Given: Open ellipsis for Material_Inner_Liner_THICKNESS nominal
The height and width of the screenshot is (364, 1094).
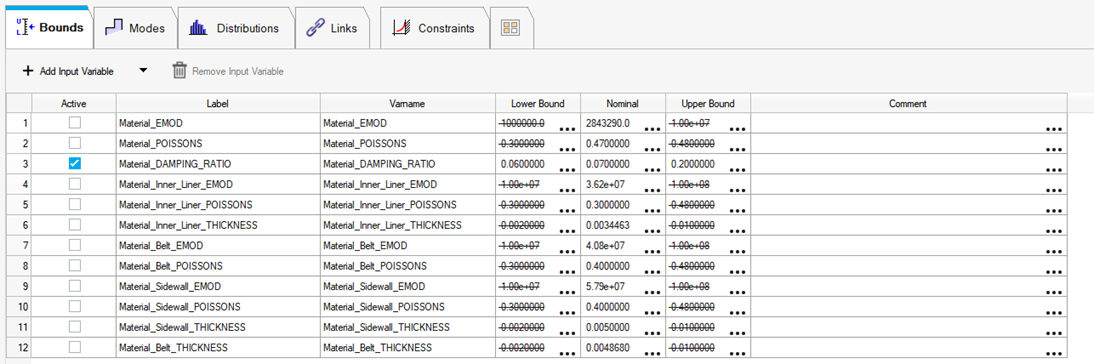Looking at the screenshot, I should click(652, 232).
